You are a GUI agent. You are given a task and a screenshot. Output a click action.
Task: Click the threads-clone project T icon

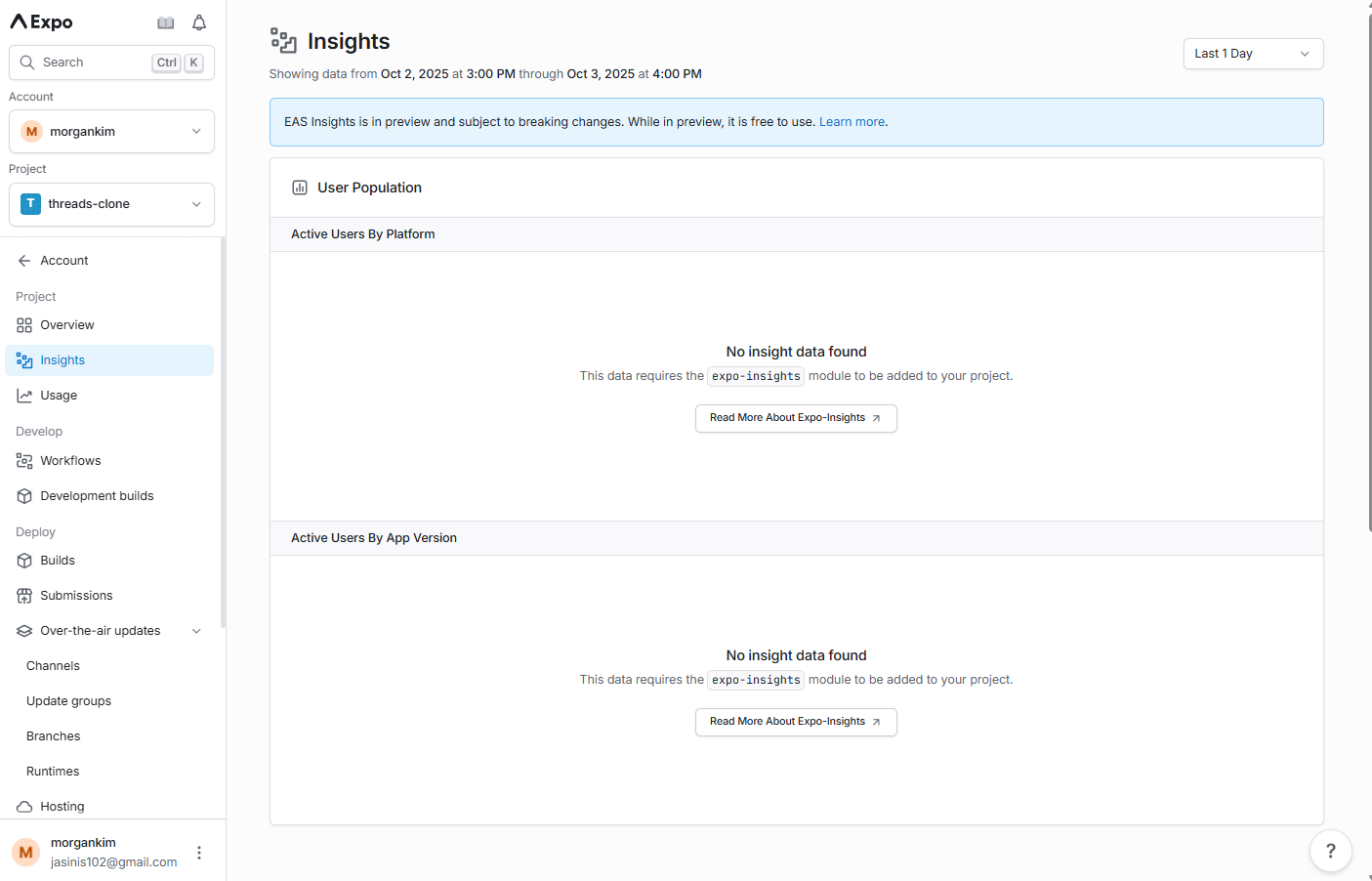pos(31,204)
